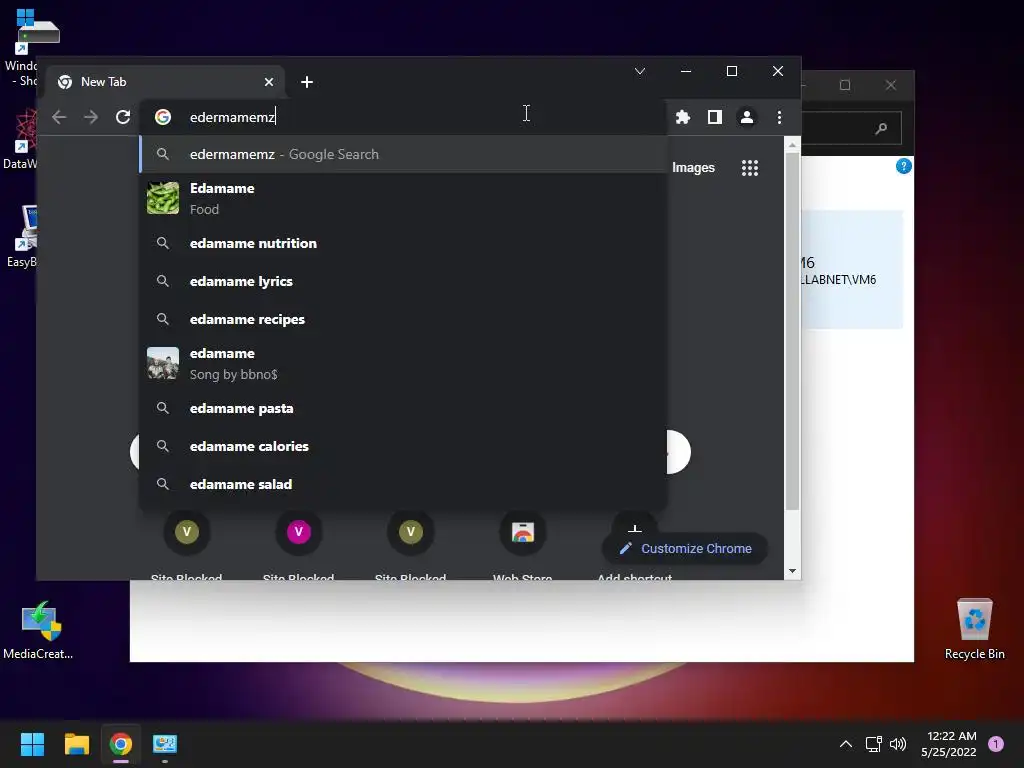The image size is (1024, 768).
Task: Open the Chrome side panel icon
Action: click(x=714, y=117)
